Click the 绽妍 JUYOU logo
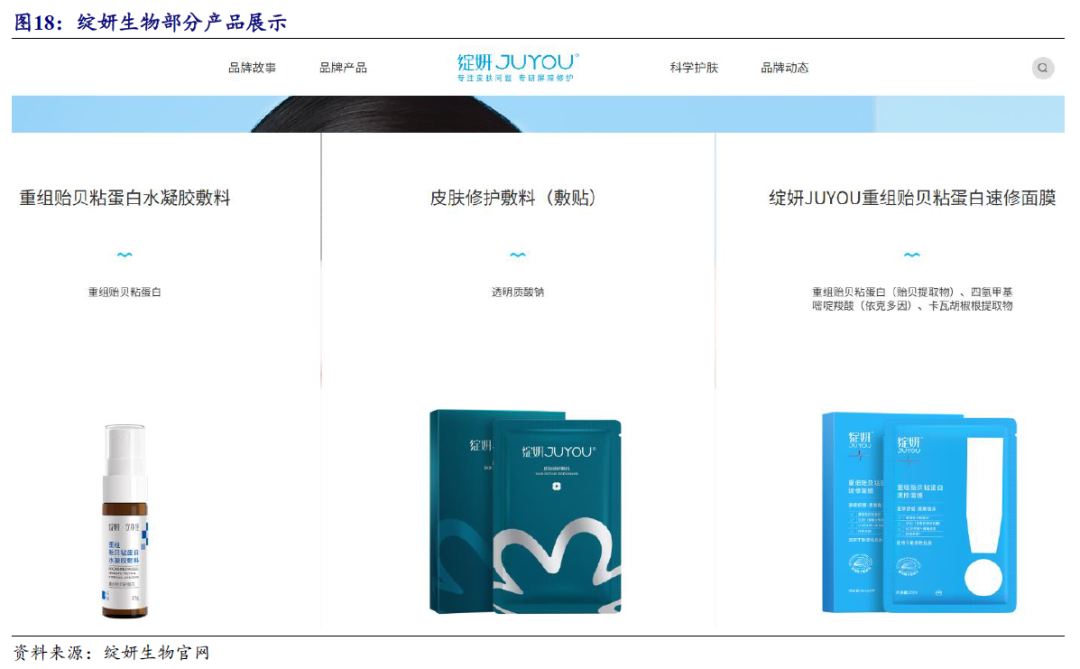1080x669 pixels. (517, 67)
